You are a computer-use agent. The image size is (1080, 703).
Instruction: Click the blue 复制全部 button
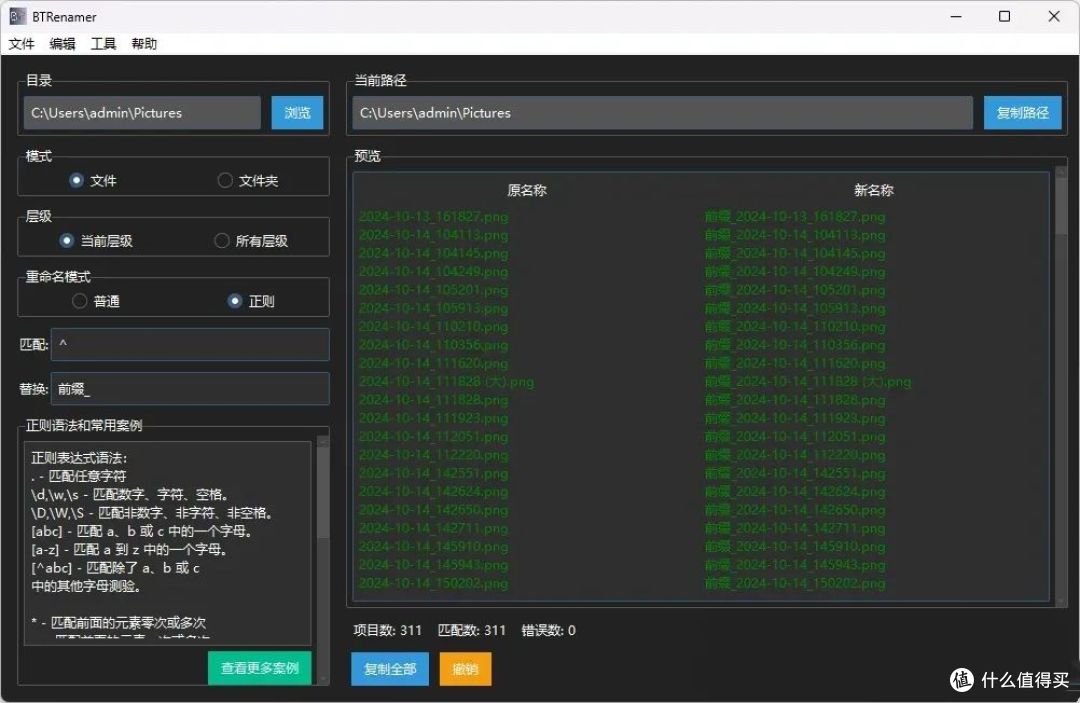pos(390,669)
